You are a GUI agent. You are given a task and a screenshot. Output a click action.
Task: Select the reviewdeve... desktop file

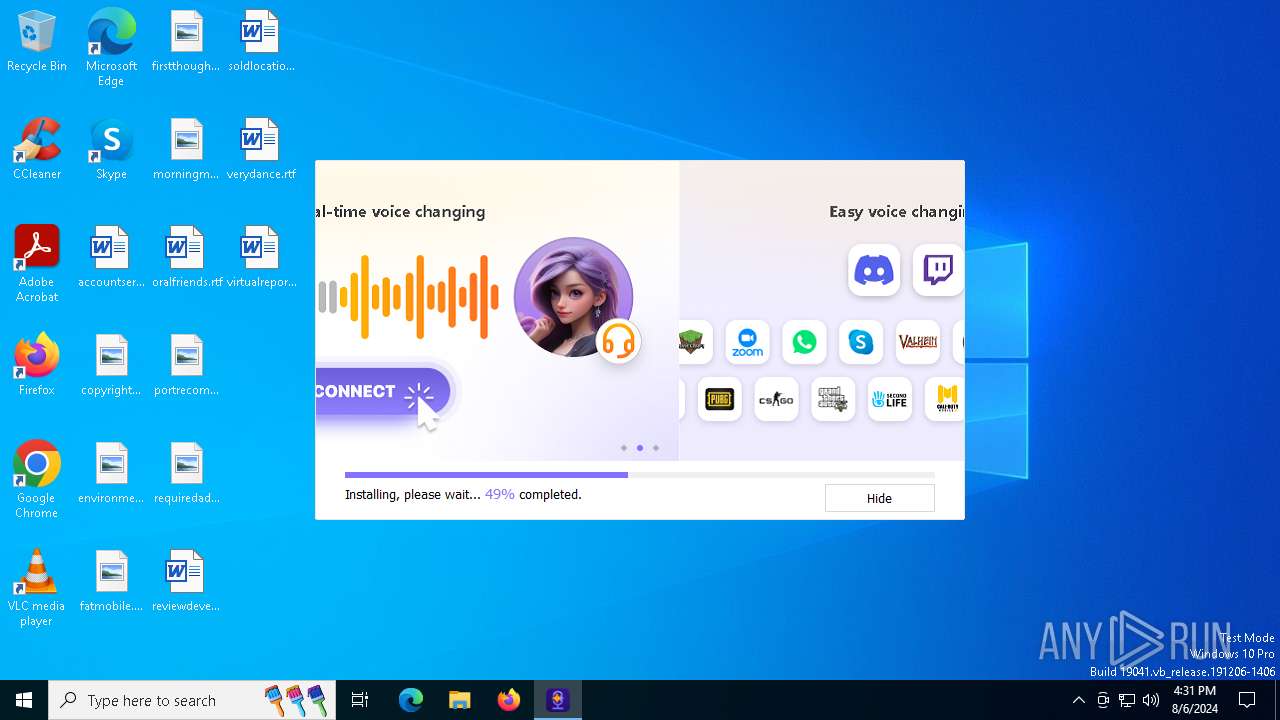[186, 581]
